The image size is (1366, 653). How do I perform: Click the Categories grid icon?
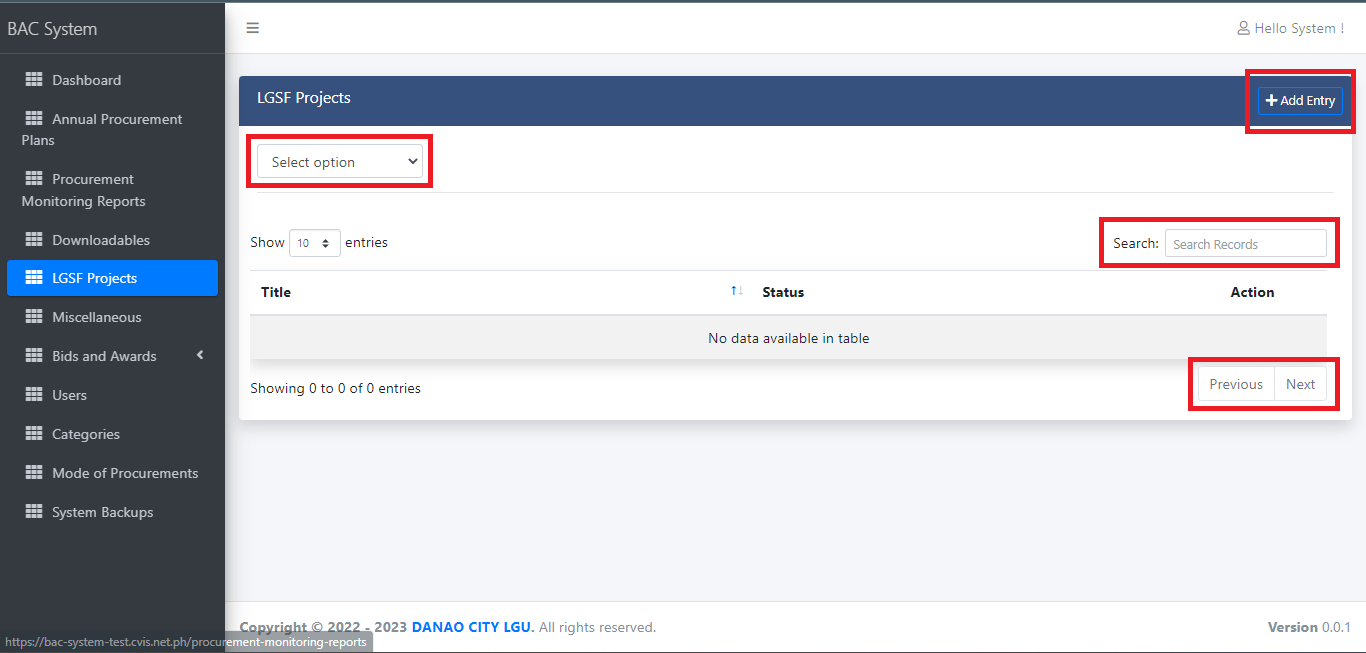point(34,433)
